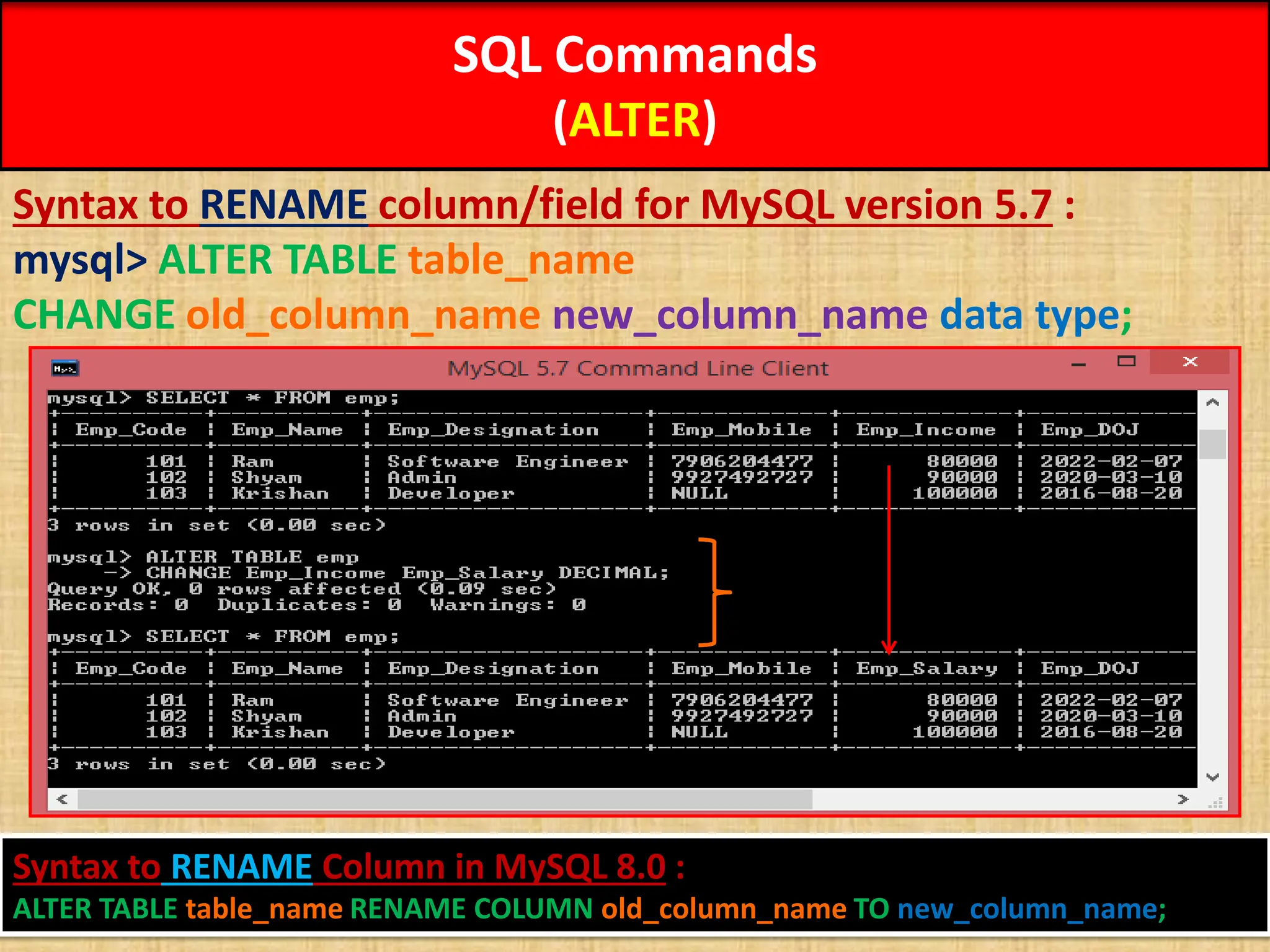Click the vertical scrollbar up arrow
1270x952 pixels.
pyautogui.click(x=1213, y=403)
